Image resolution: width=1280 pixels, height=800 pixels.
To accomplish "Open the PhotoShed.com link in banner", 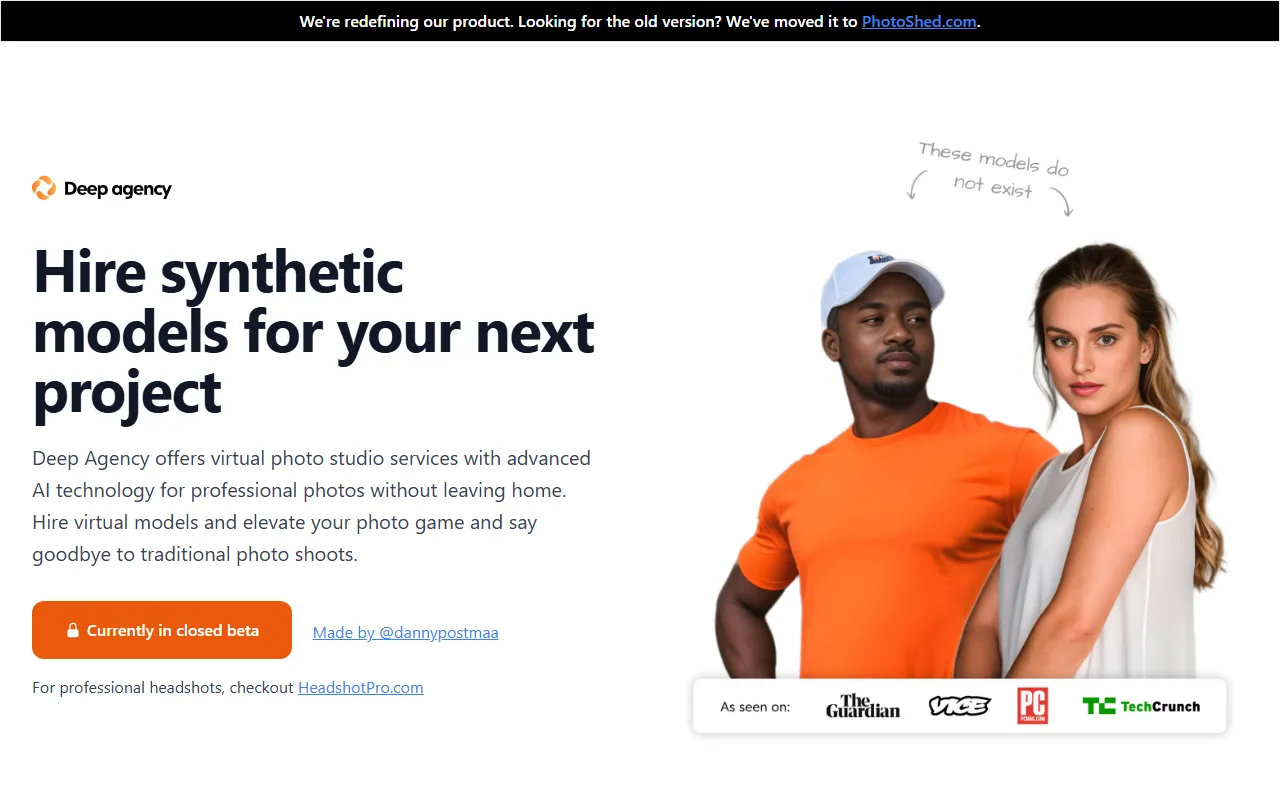I will pyautogui.click(x=919, y=21).
